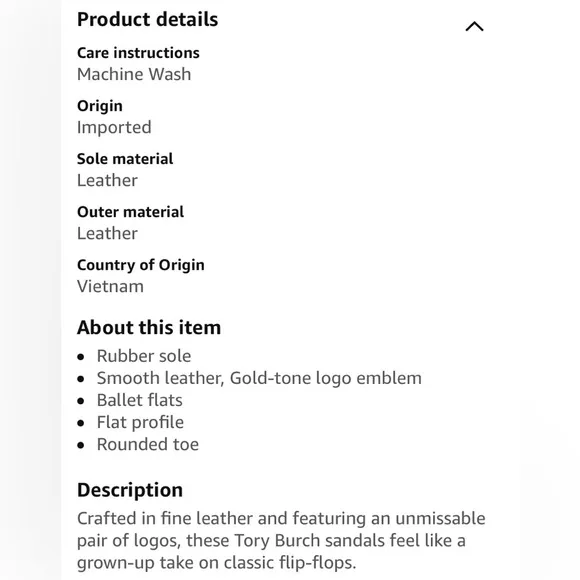Select the Sole material label
Viewport: 580px width, 580px height.
tap(125, 159)
